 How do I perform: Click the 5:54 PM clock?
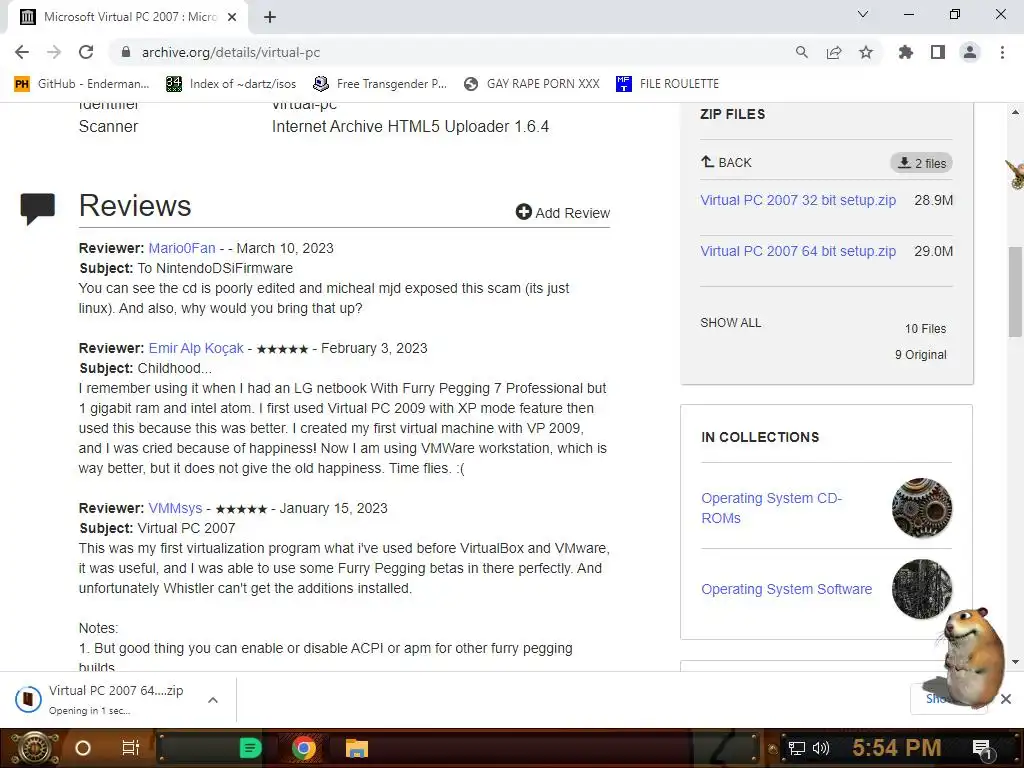point(897,748)
